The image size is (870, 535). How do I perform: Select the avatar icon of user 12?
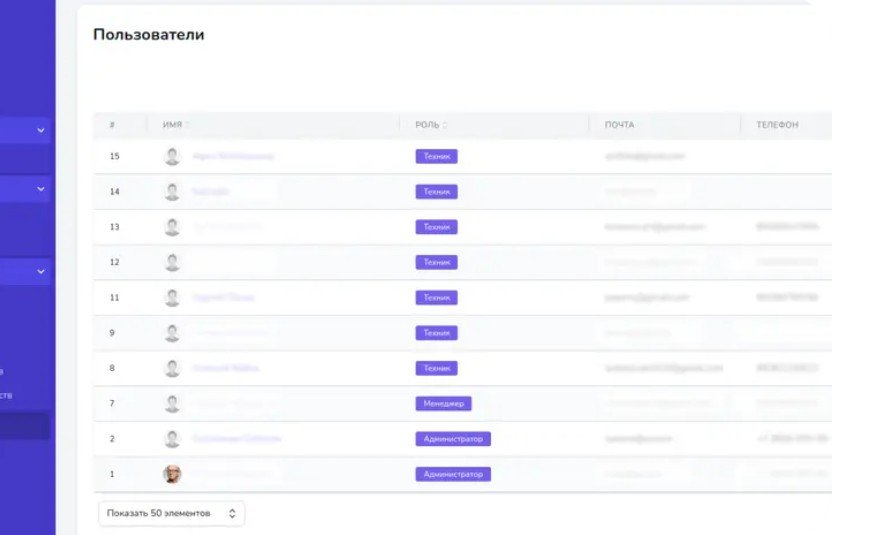pos(172,262)
